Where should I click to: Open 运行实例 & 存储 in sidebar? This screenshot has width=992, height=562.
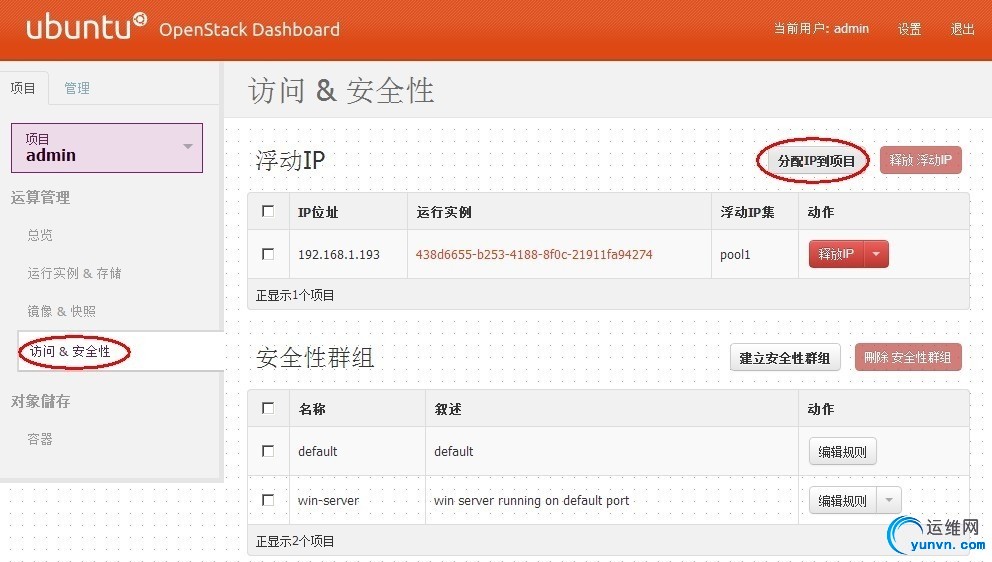(74, 273)
